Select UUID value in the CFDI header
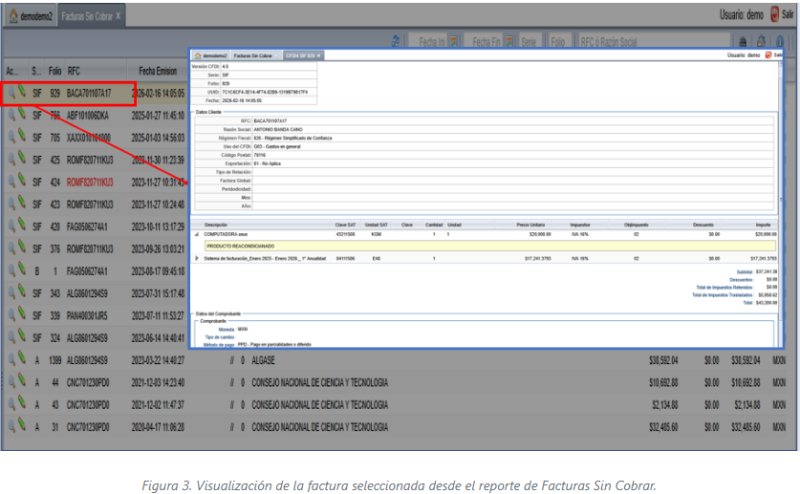 click(265, 92)
